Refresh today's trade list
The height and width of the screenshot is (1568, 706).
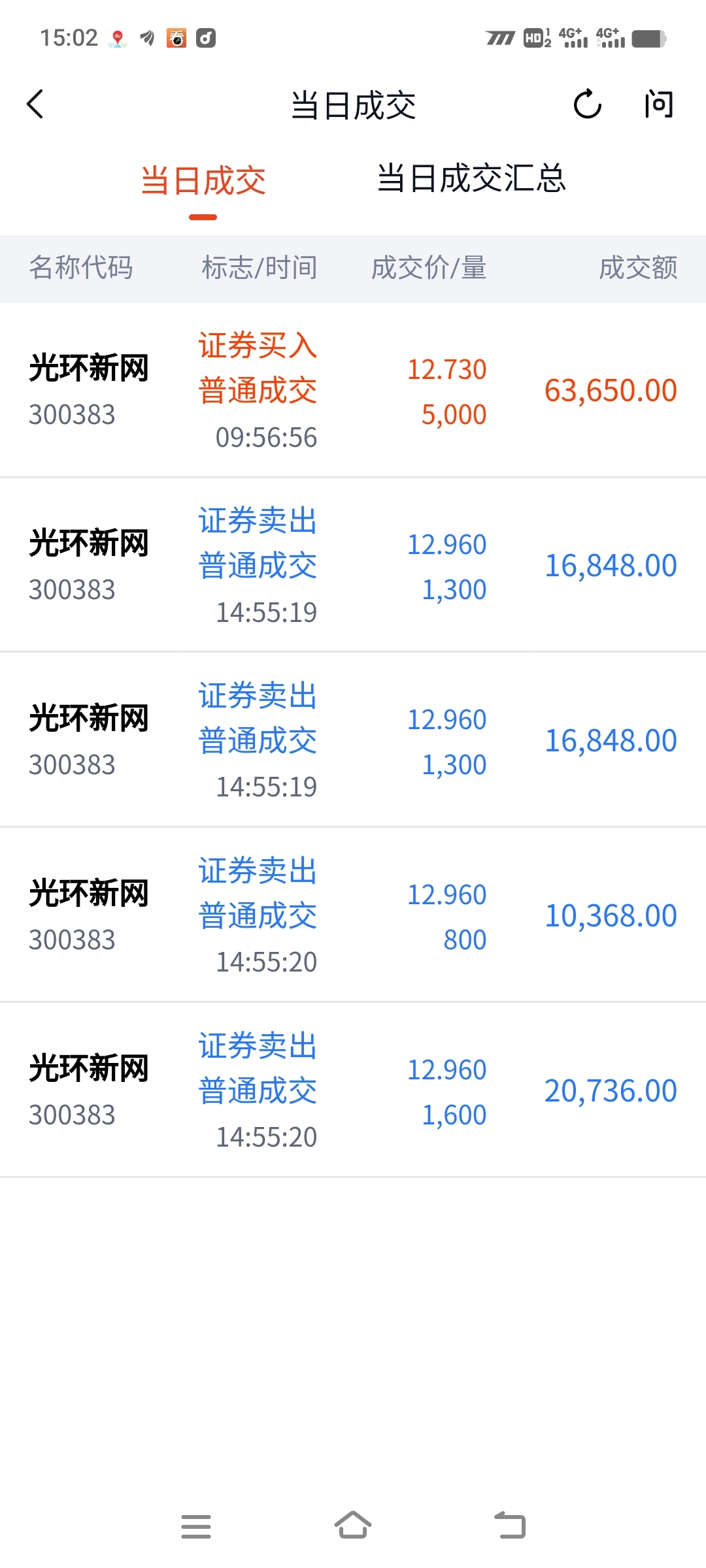pos(587,105)
